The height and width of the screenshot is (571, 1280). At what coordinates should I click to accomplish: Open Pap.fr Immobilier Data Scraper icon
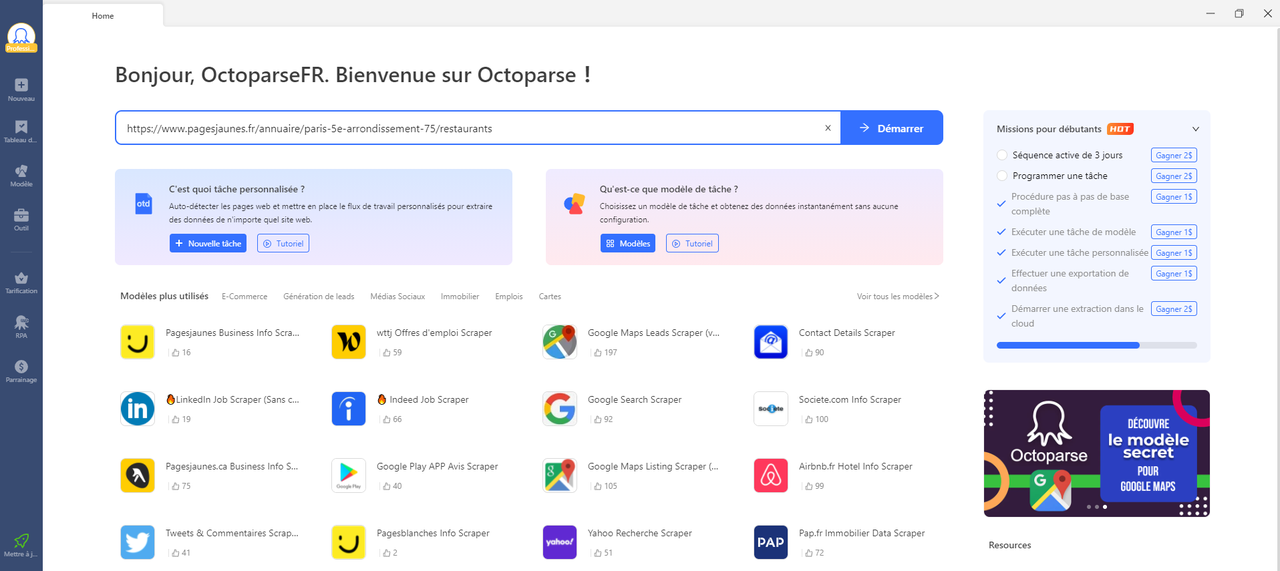click(771, 542)
